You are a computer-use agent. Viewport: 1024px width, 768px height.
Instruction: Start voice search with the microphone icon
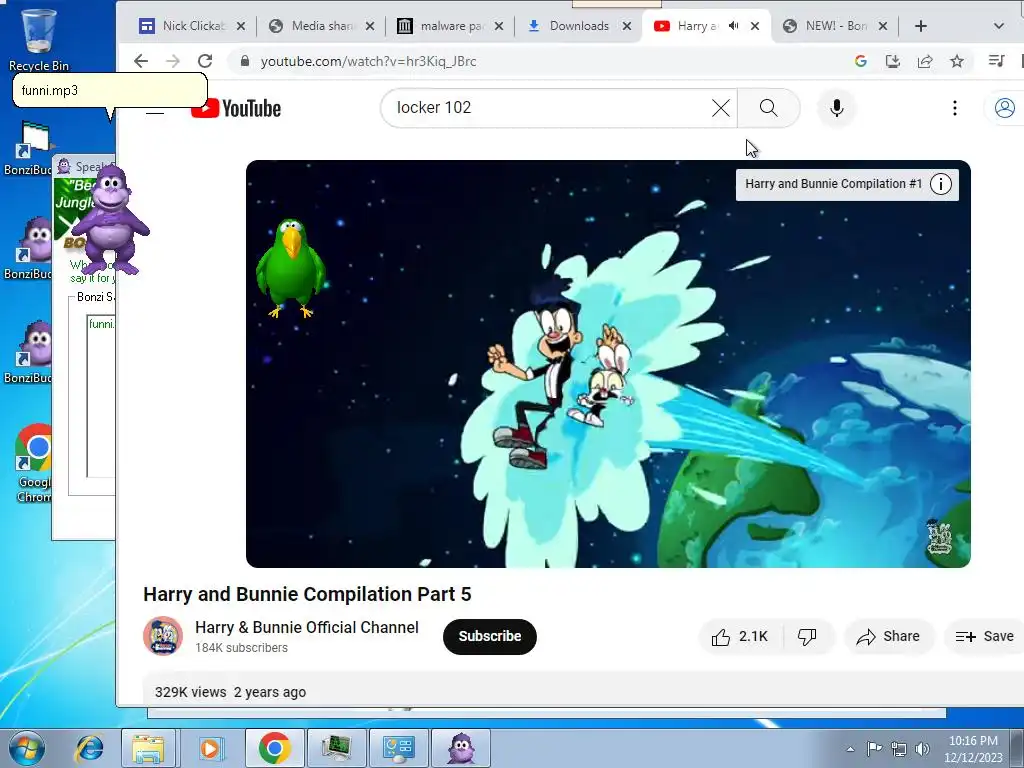[x=837, y=108]
